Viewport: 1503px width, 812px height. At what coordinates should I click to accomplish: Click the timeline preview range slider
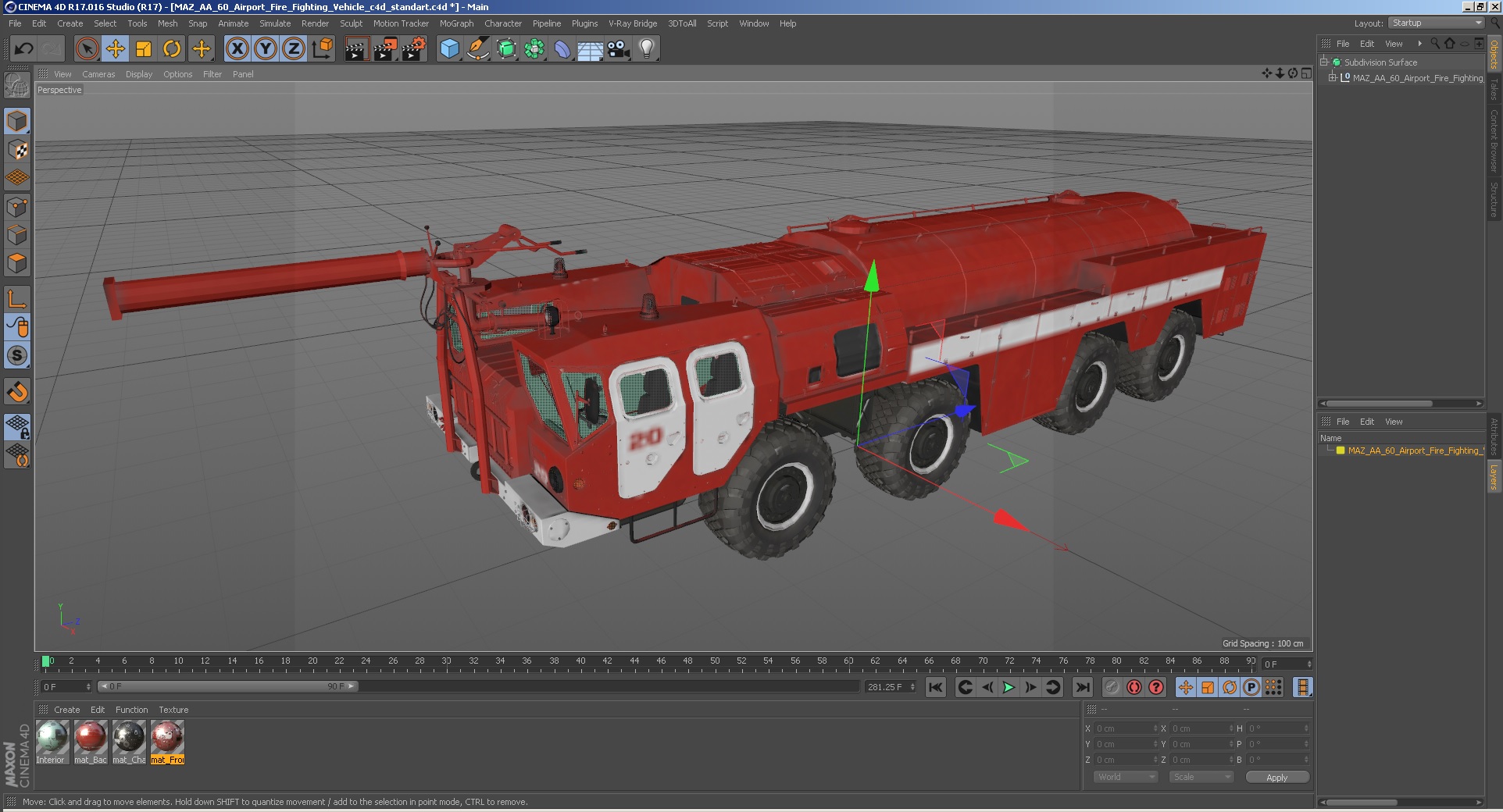point(227,686)
